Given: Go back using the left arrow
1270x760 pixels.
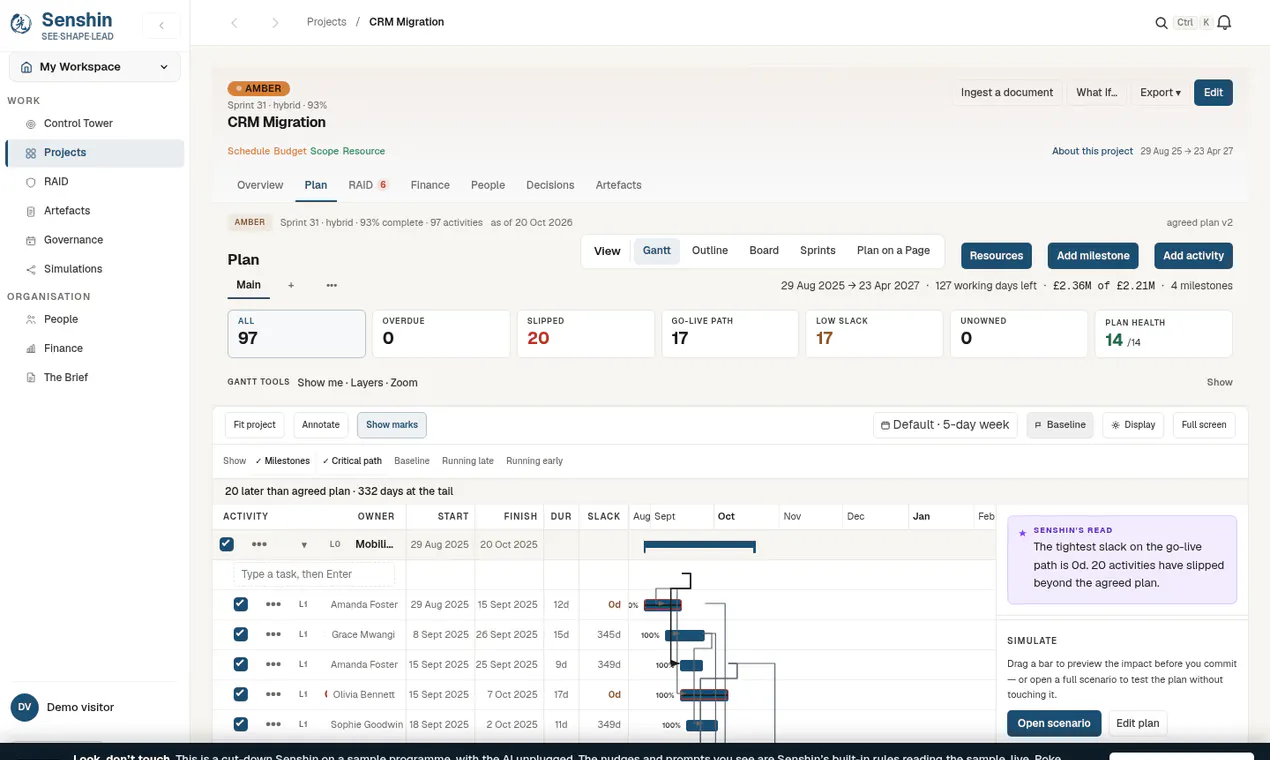Looking at the screenshot, I should pos(234,22).
